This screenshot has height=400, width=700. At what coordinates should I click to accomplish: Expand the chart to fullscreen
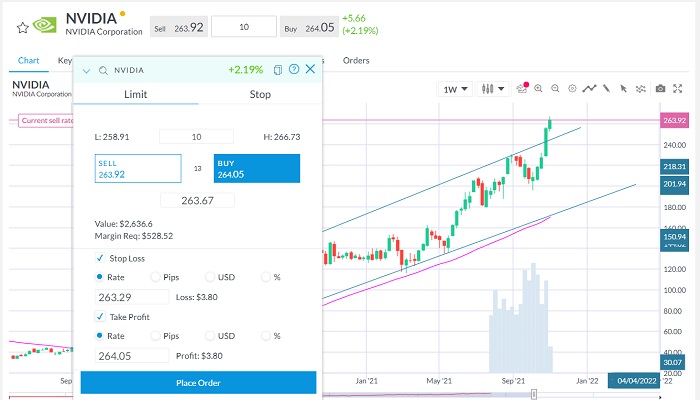pyautogui.click(x=678, y=88)
